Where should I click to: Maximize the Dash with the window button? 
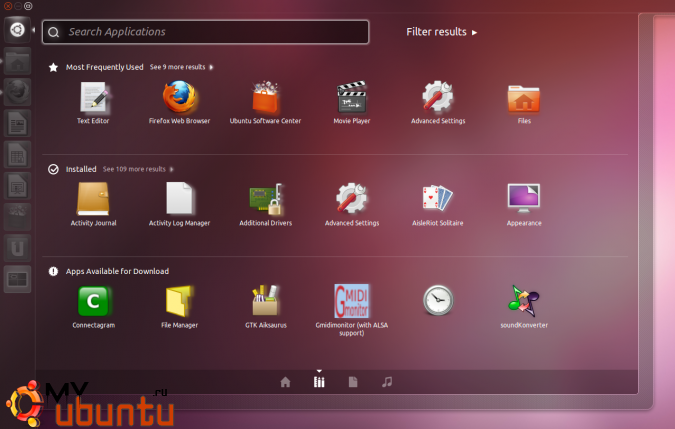click(28, 6)
